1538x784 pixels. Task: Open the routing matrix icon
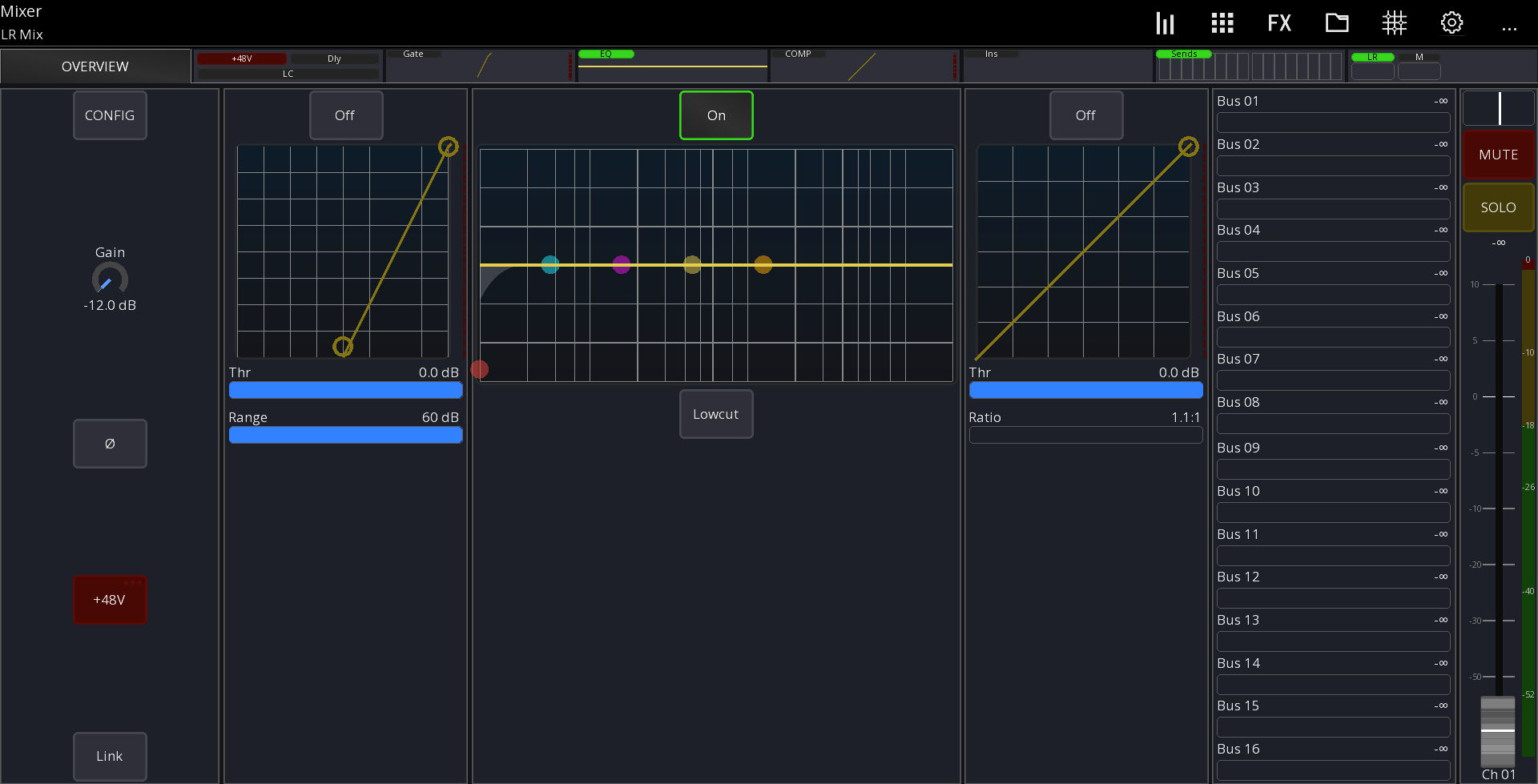(1395, 23)
